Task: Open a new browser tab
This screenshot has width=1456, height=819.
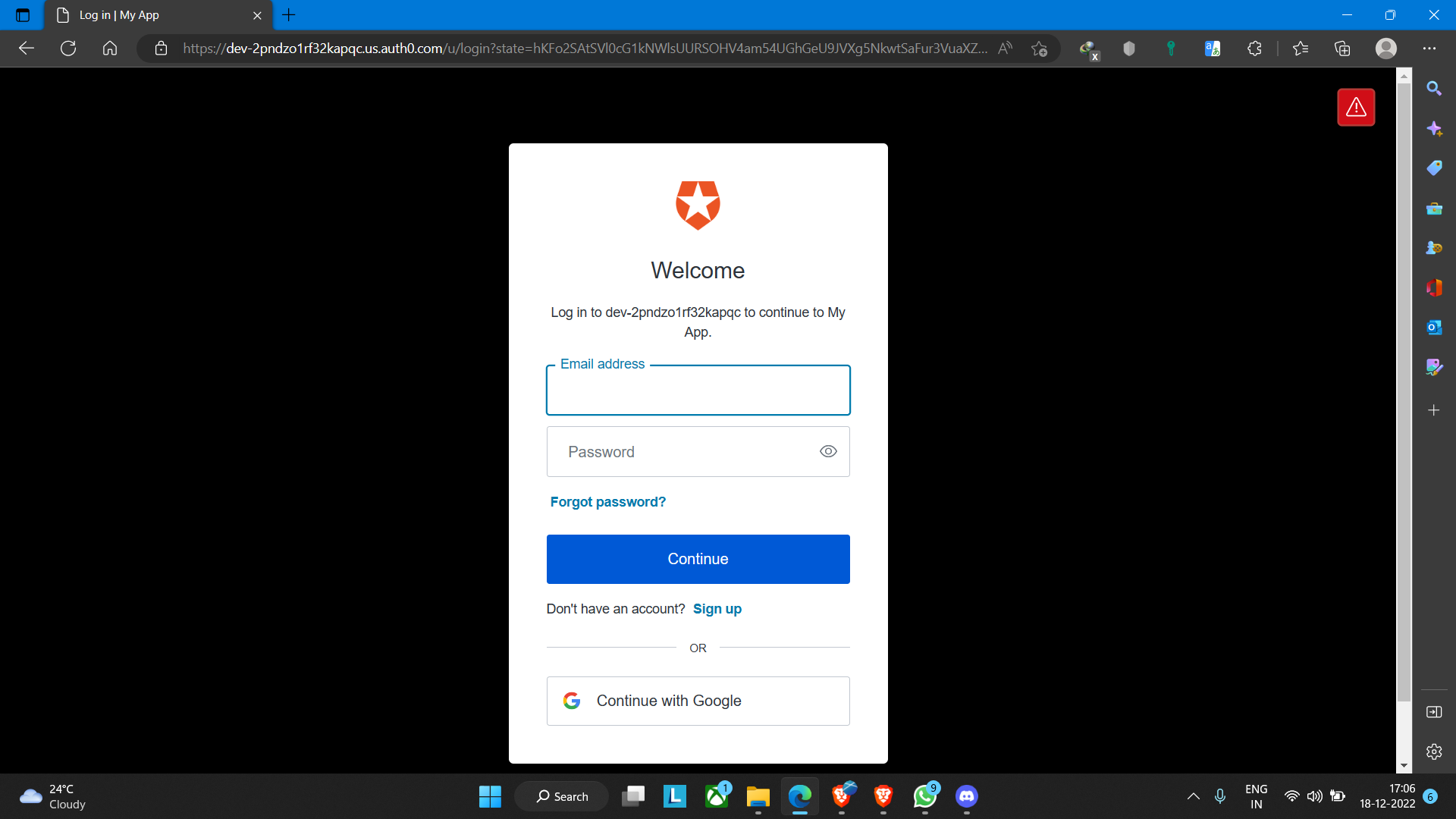Action: (289, 15)
